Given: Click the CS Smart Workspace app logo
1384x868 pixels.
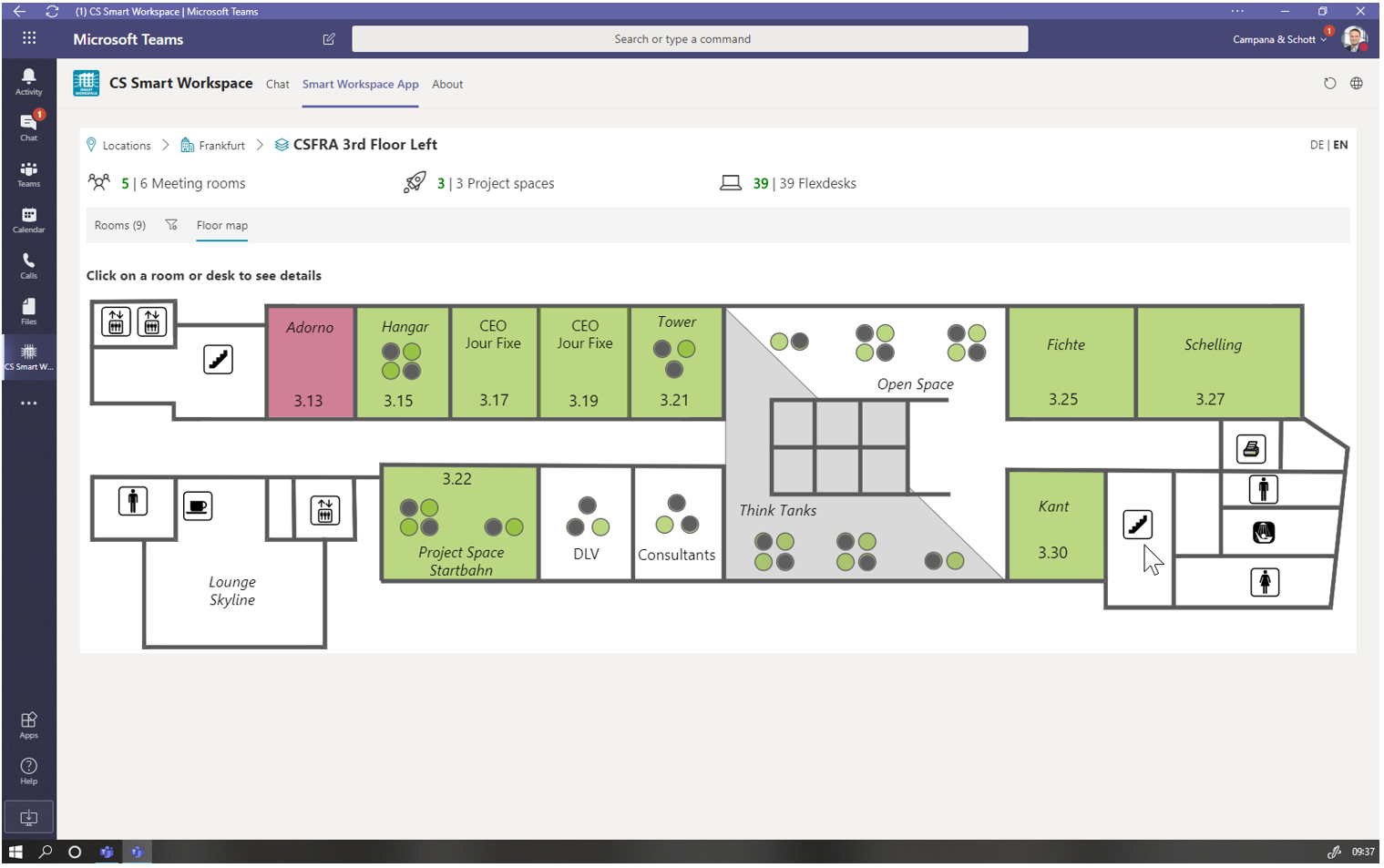Looking at the screenshot, I should tap(87, 83).
